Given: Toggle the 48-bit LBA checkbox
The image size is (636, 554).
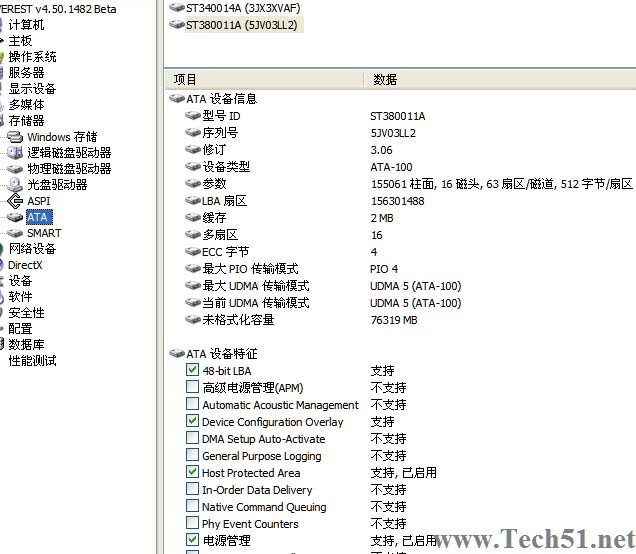Looking at the screenshot, I should 192,369.
